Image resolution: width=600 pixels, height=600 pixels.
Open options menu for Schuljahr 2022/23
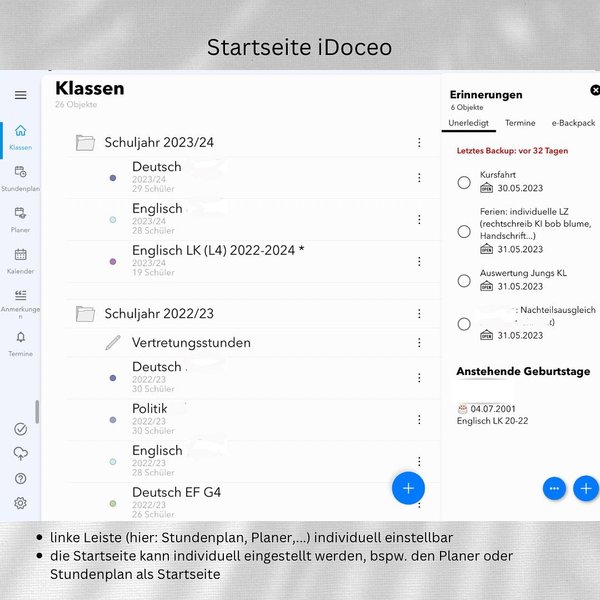pyautogui.click(x=419, y=314)
